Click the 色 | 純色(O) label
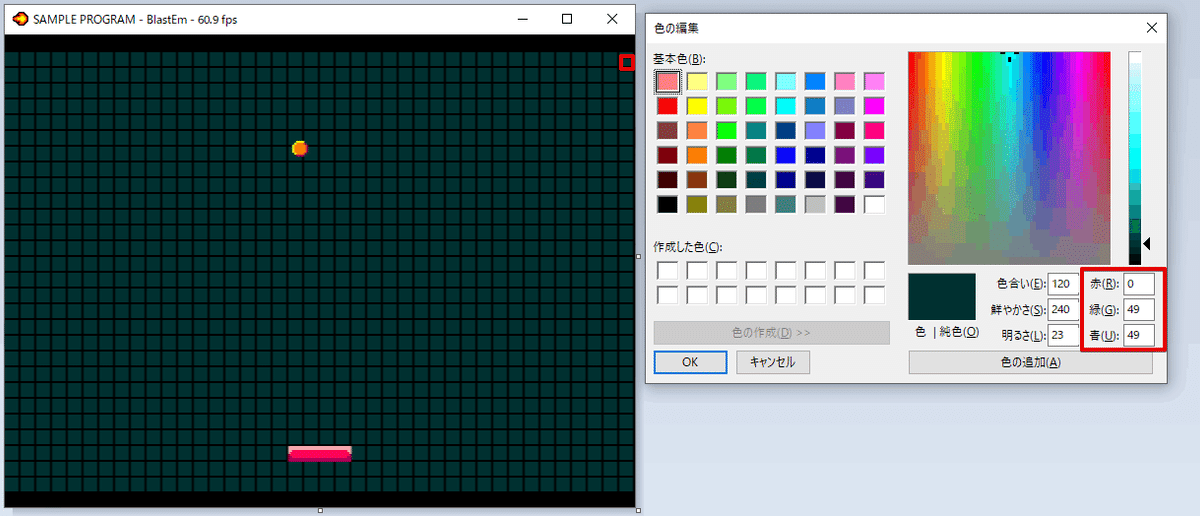Viewport: 1200px width, 516px height. (947, 332)
